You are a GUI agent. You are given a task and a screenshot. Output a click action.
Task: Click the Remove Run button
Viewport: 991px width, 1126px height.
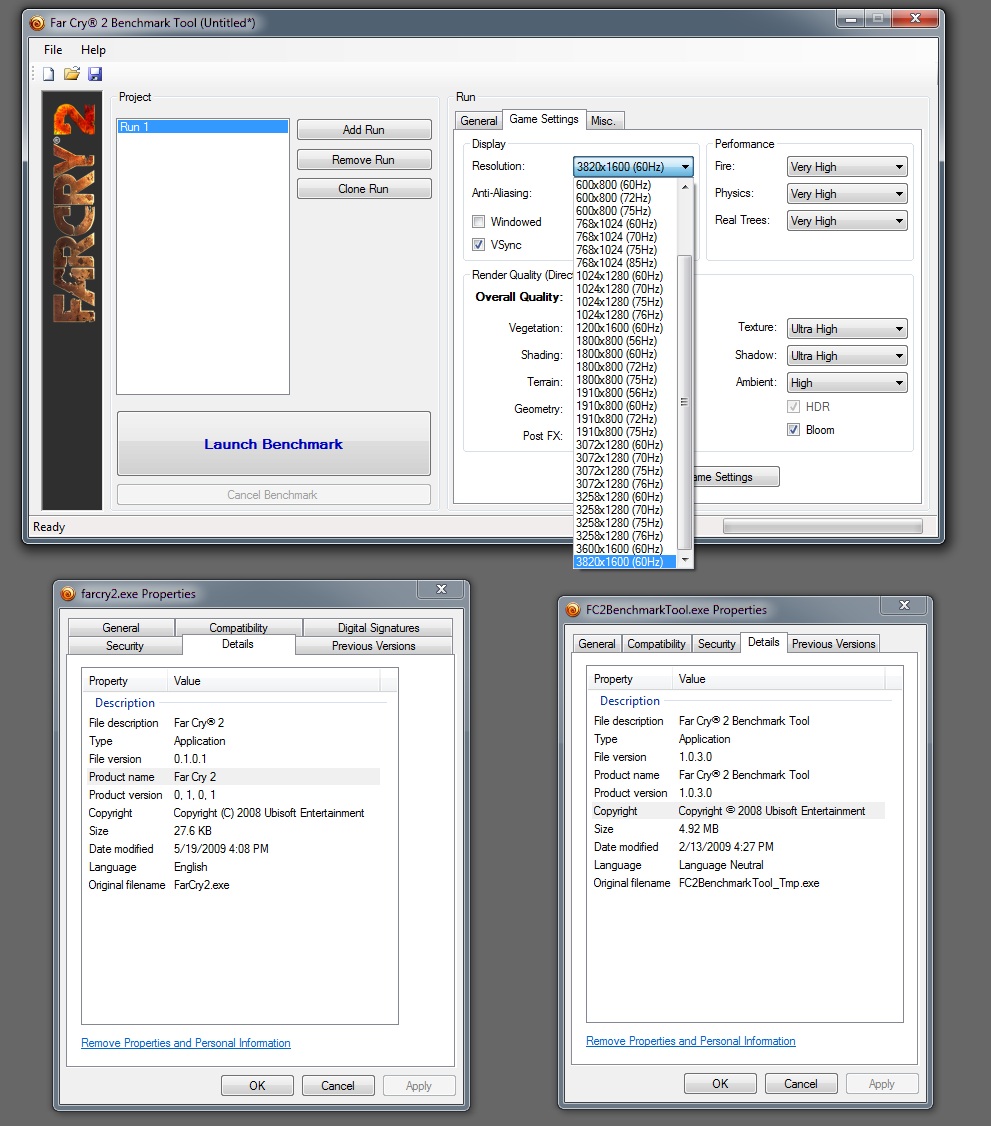364,159
